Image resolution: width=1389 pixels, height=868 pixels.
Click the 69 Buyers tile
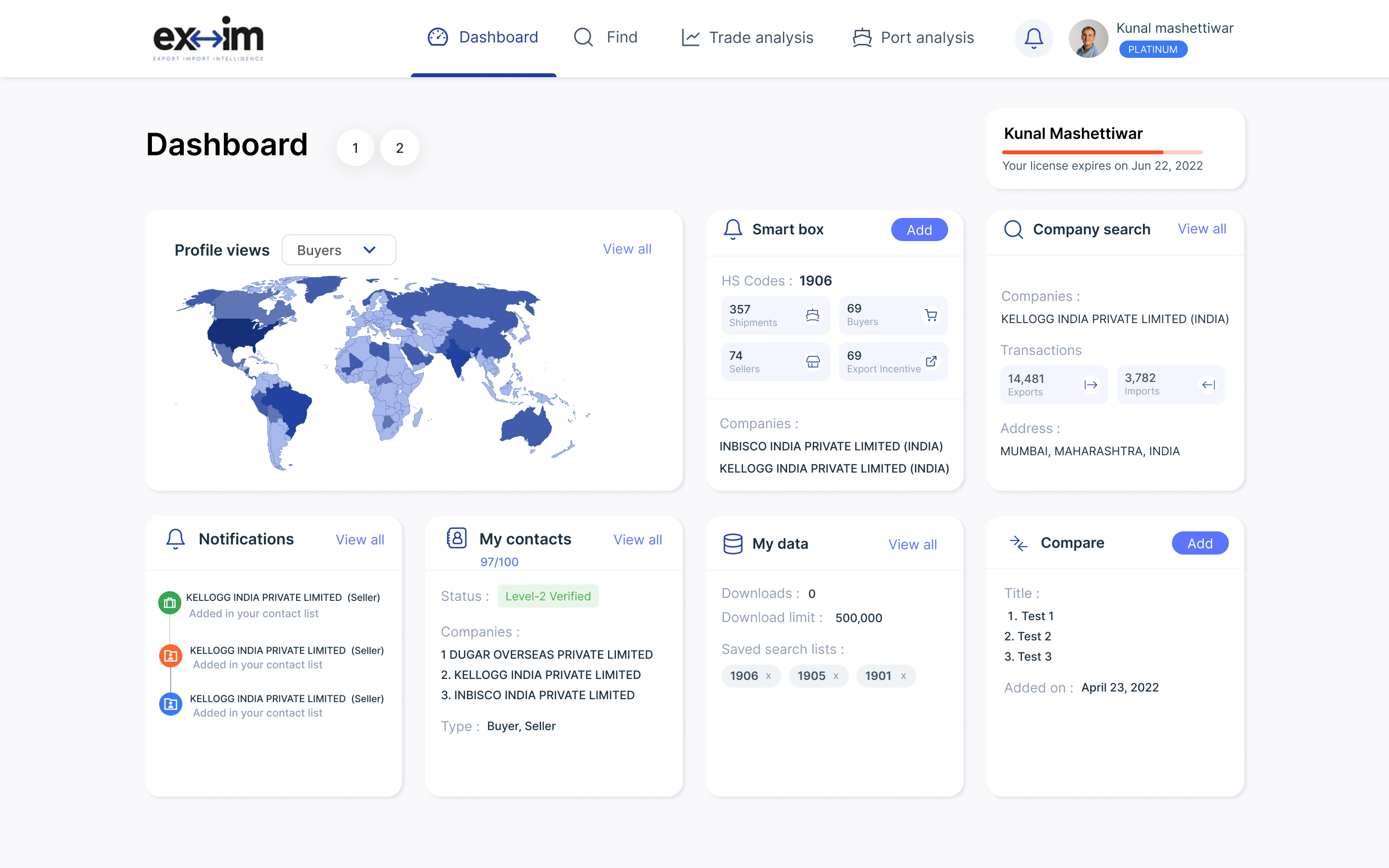(x=893, y=315)
